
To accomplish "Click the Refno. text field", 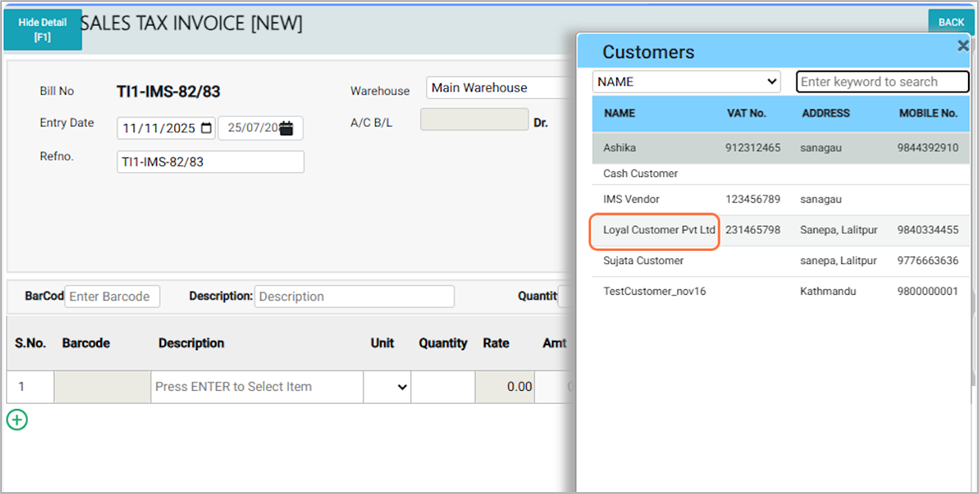I will (210, 161).
